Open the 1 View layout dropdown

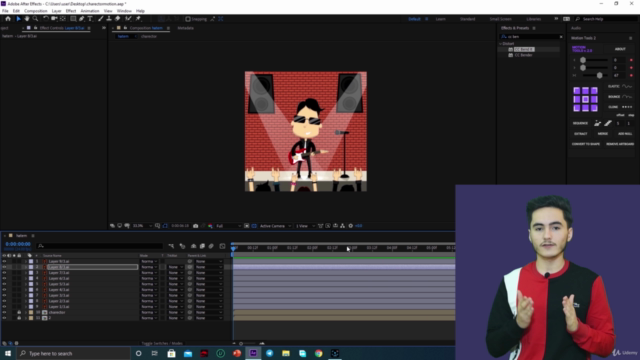point(305,226)
